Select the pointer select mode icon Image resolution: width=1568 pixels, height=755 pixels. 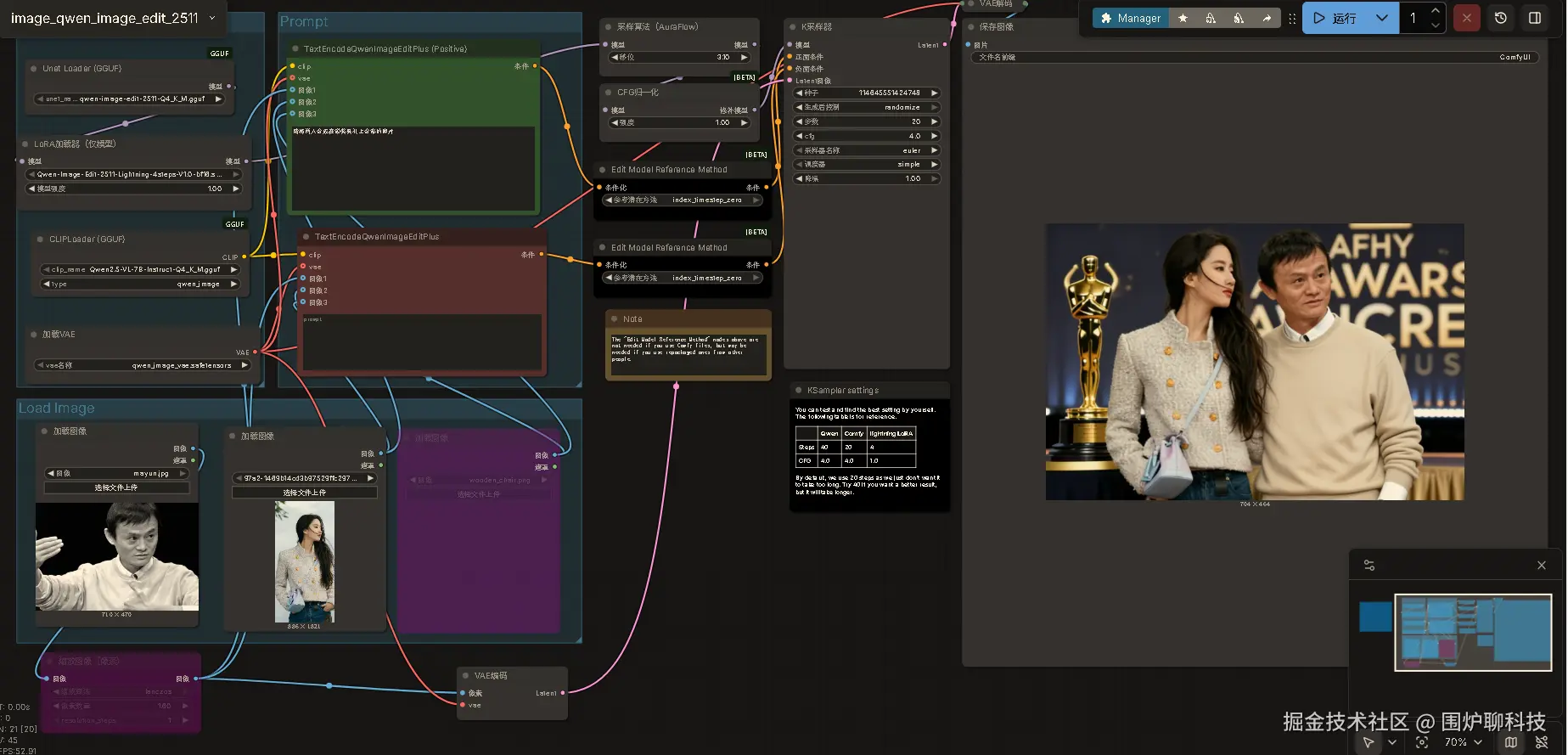coord(1368,742)
